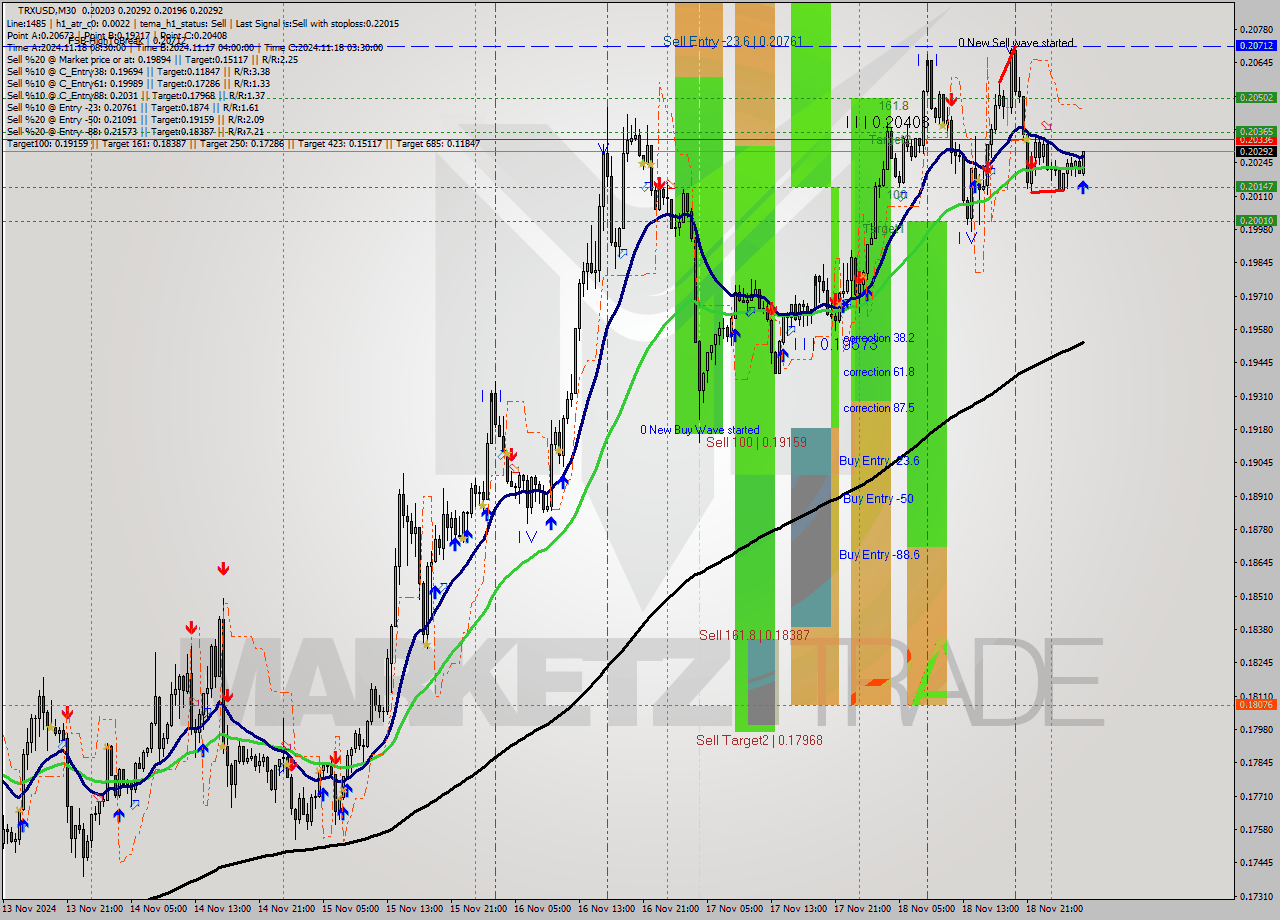Viewport: 1280px width, 920px height.
Task: Select the 'I I I 0.20408' wave label
Action: point(888,122)
